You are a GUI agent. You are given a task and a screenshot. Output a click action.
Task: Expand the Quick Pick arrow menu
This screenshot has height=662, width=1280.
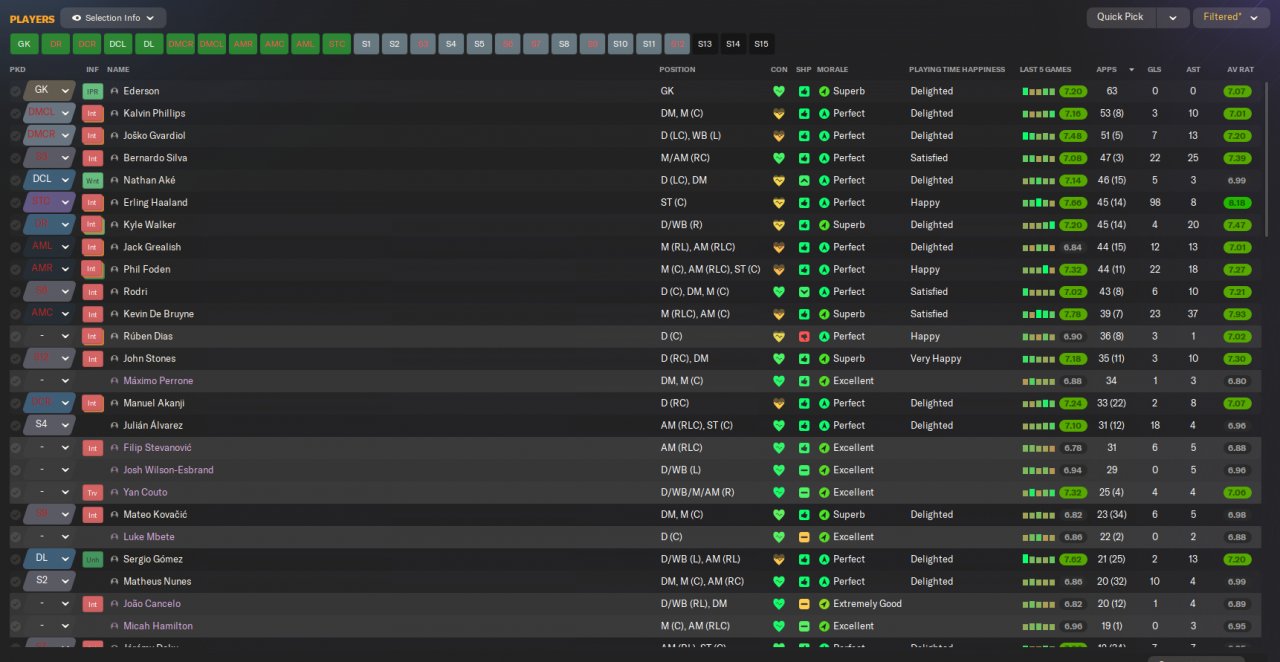coord(1174,17)
